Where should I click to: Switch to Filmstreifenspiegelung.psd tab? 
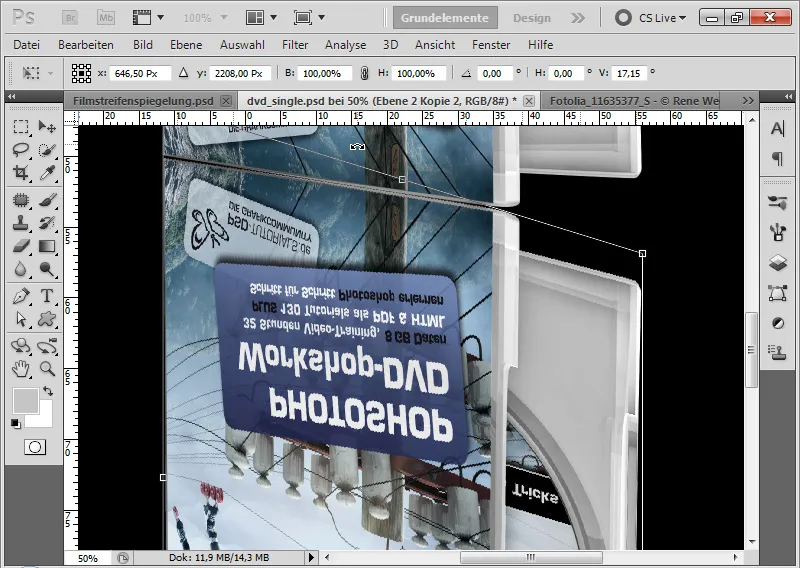click(x=143, y=101)
